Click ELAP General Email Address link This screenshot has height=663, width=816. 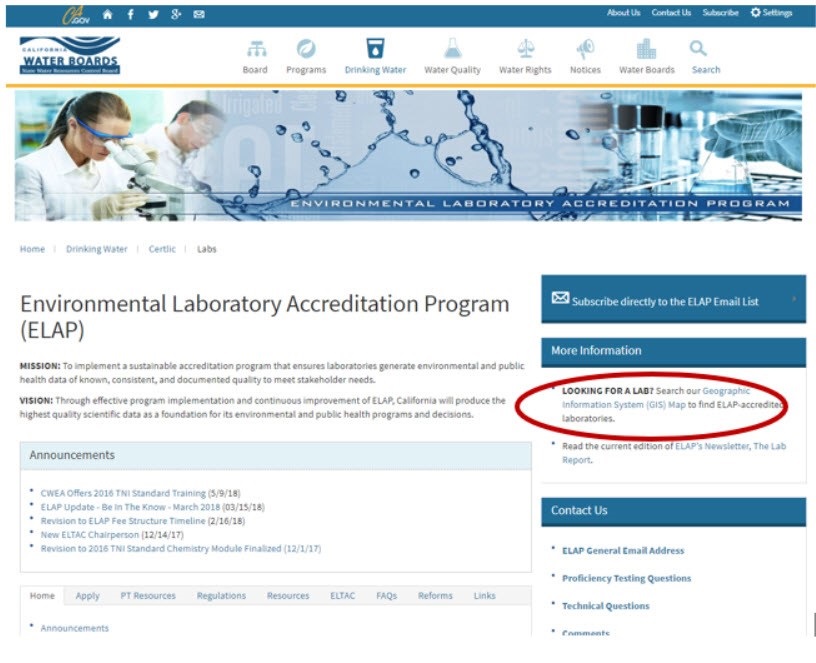[x=623, y=551]
